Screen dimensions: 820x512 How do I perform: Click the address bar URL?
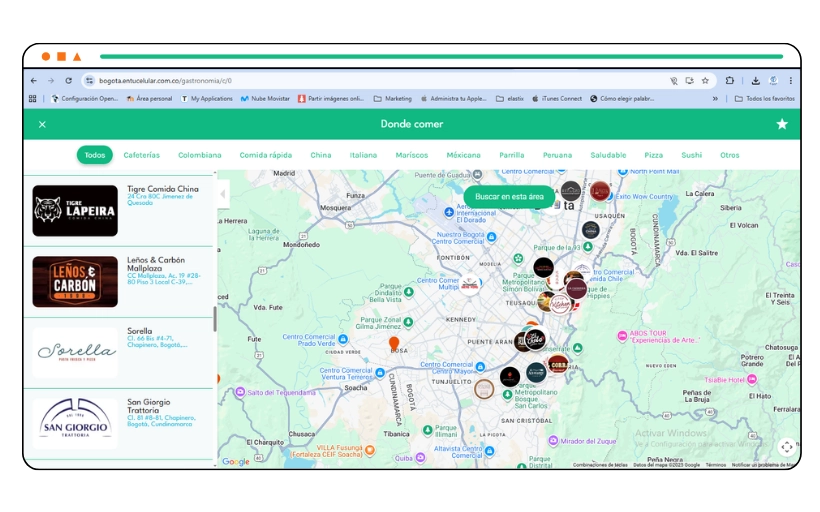pyautogui.click(x=165, y=81)
